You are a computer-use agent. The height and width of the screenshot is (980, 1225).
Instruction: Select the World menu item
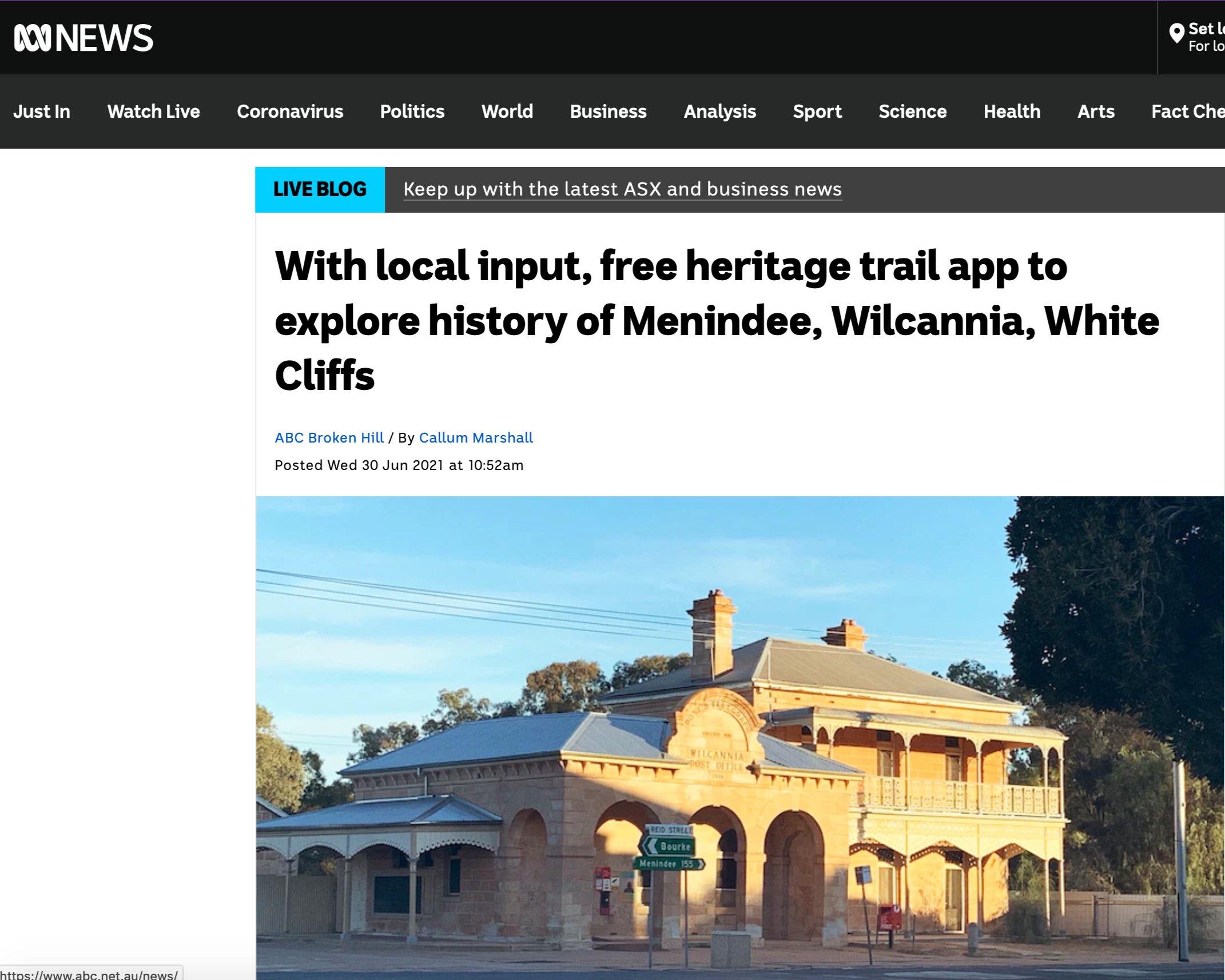click(x=507, y=111)
